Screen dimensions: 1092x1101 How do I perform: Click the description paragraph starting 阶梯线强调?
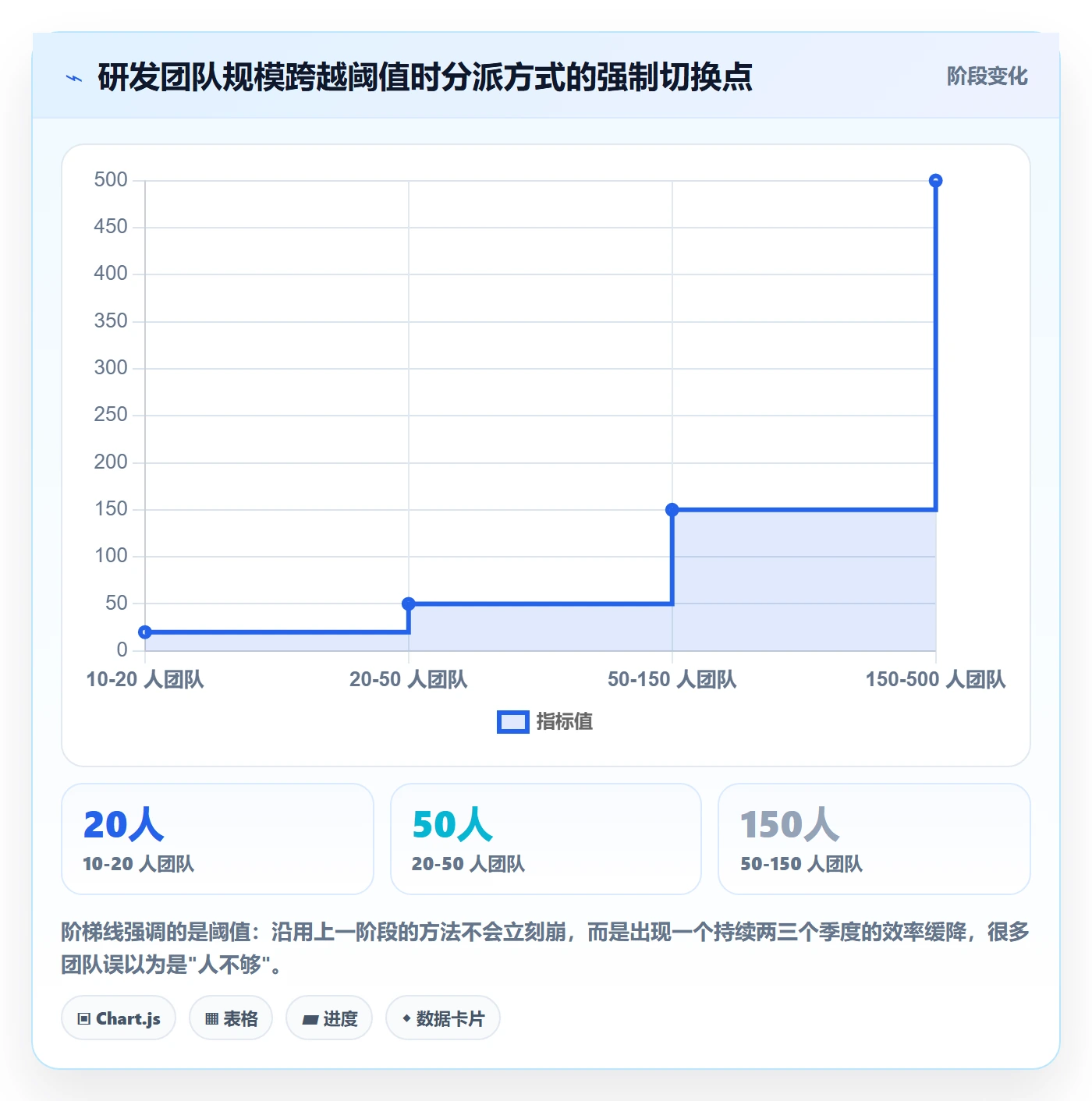point(545,948)
